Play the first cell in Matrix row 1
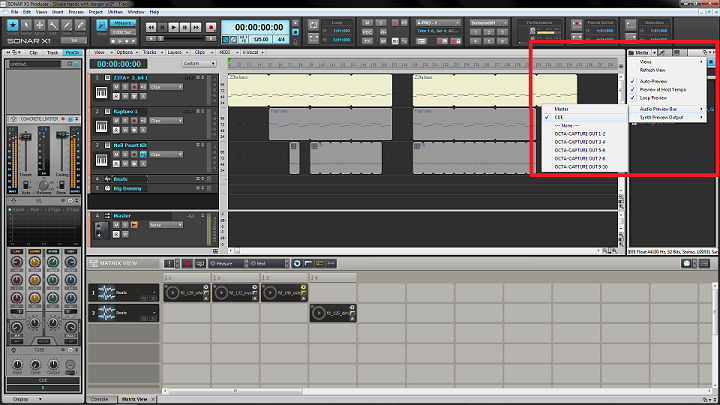 (172, 293)
